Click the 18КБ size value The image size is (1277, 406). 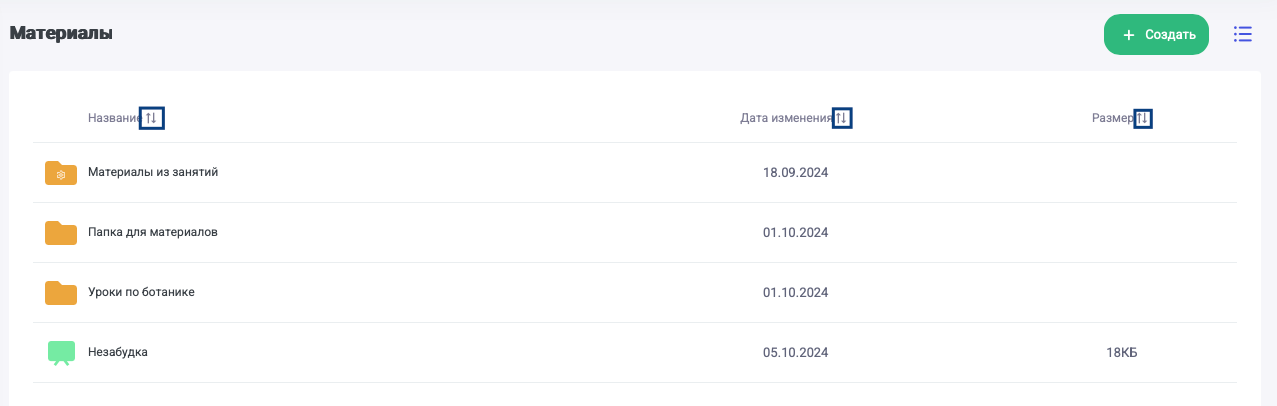point(1122,352)
